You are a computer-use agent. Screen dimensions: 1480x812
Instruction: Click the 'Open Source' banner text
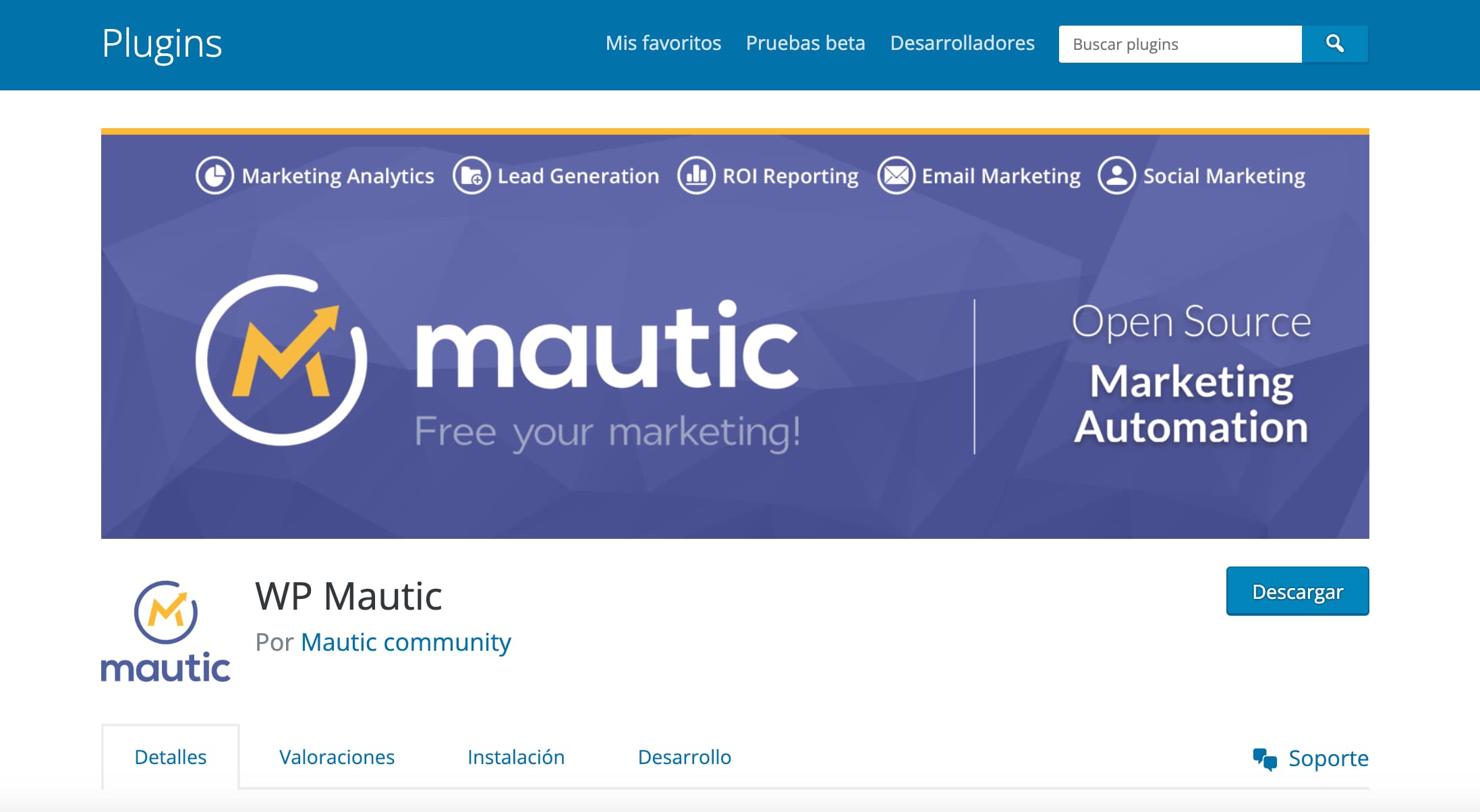[1191, 322]
